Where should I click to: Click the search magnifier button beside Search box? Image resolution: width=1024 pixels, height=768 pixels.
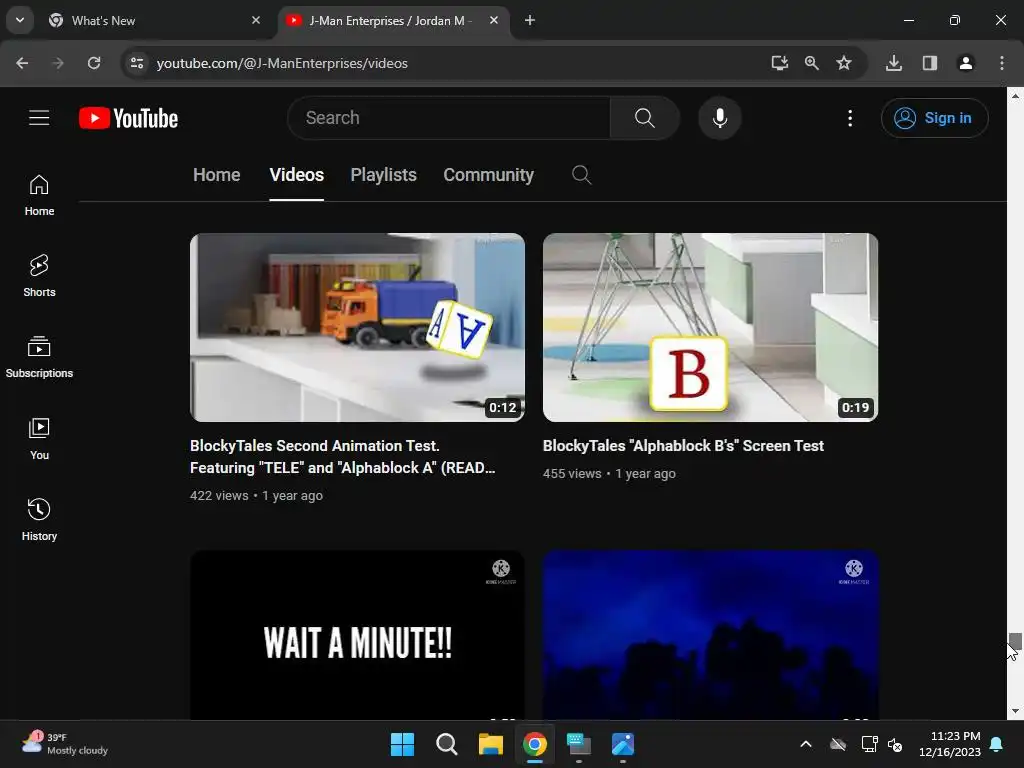tap(645, 118)
